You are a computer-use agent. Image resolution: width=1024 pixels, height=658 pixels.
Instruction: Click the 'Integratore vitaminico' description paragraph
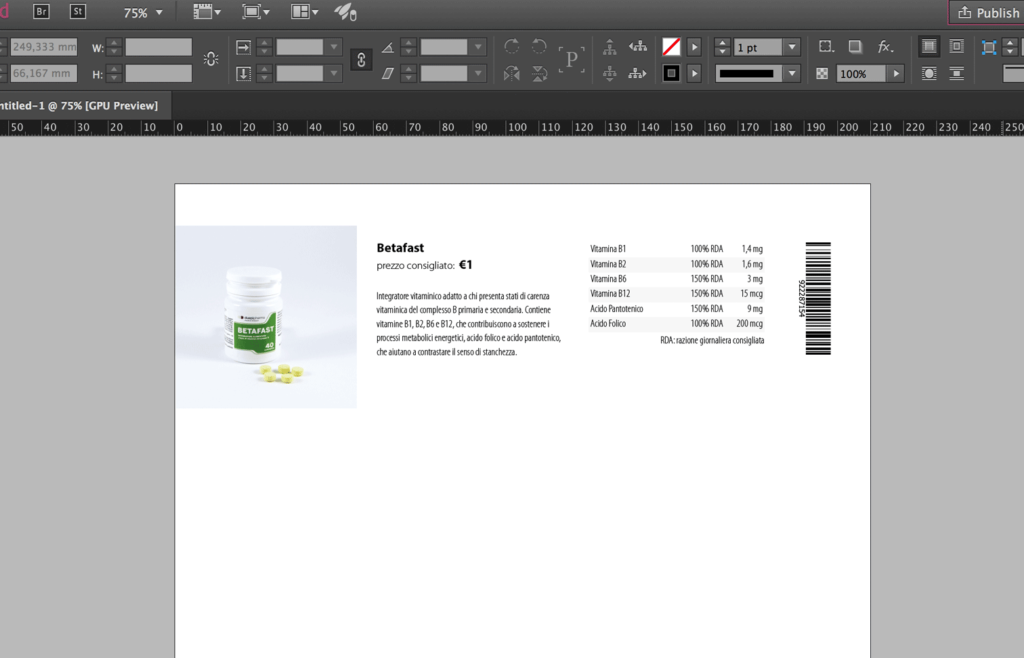click(x=468, y=324)
